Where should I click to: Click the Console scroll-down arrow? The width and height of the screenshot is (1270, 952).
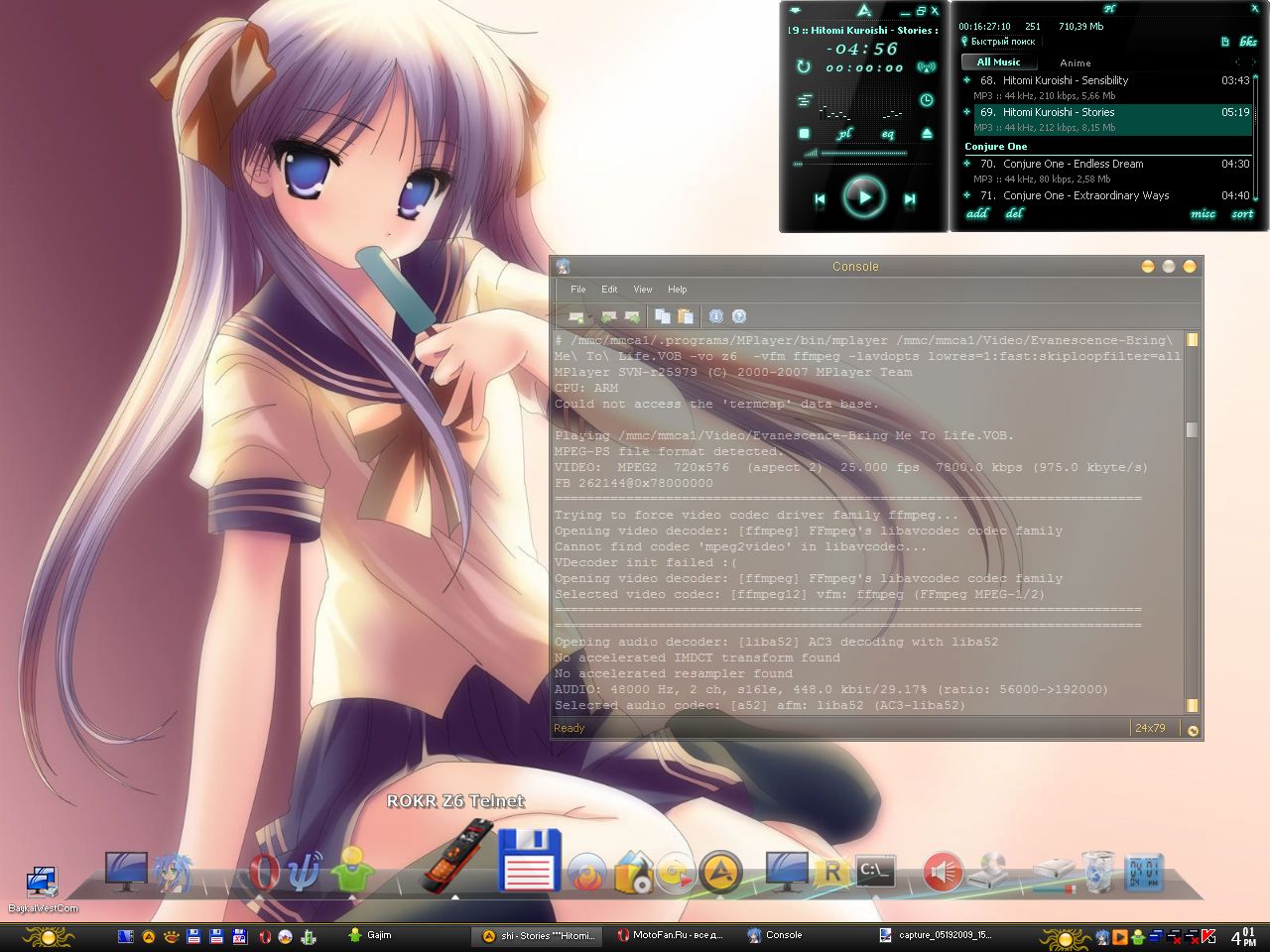pos(1192,705)
